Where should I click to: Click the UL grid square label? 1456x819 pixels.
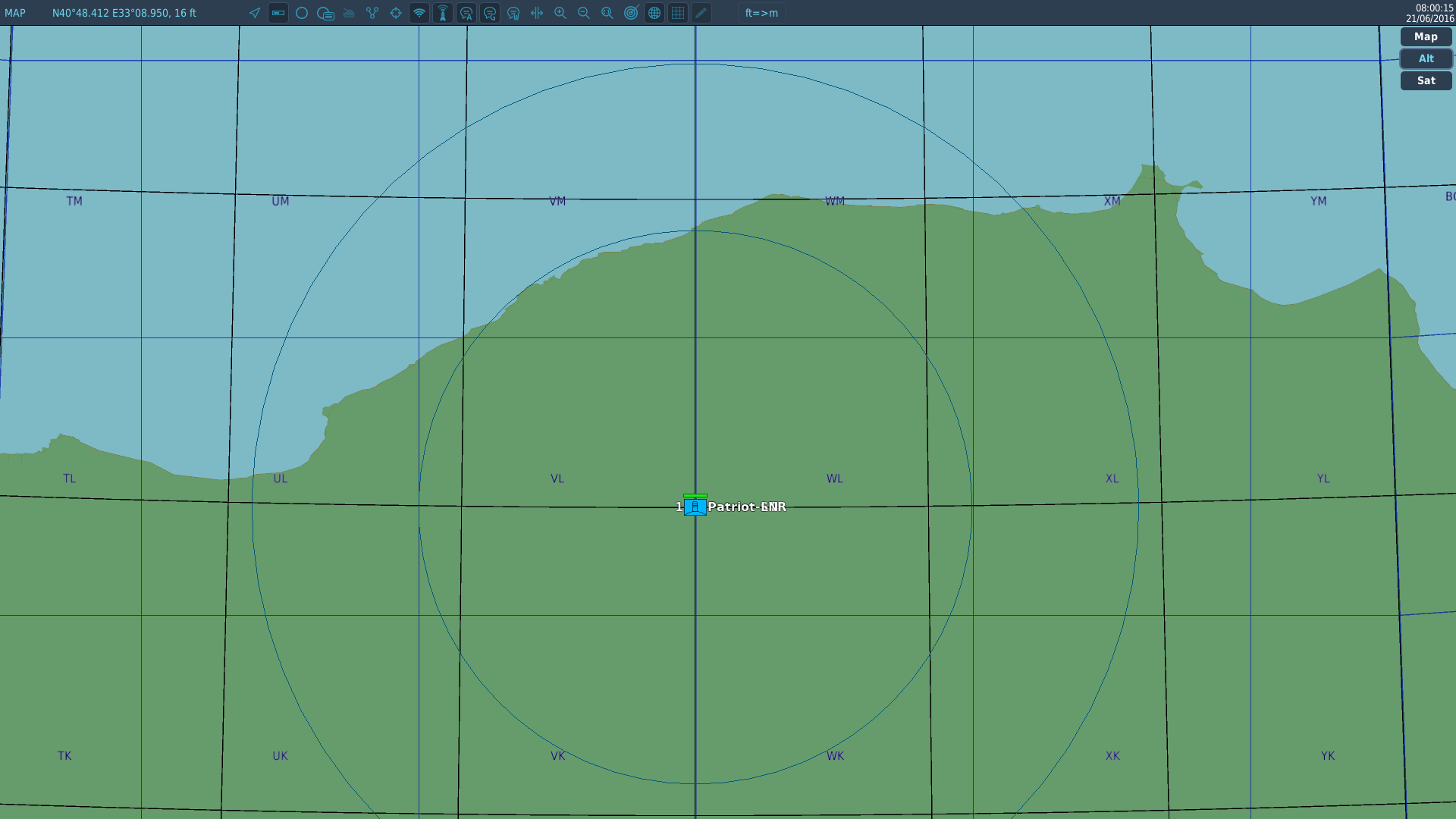[x=281, y=479]
